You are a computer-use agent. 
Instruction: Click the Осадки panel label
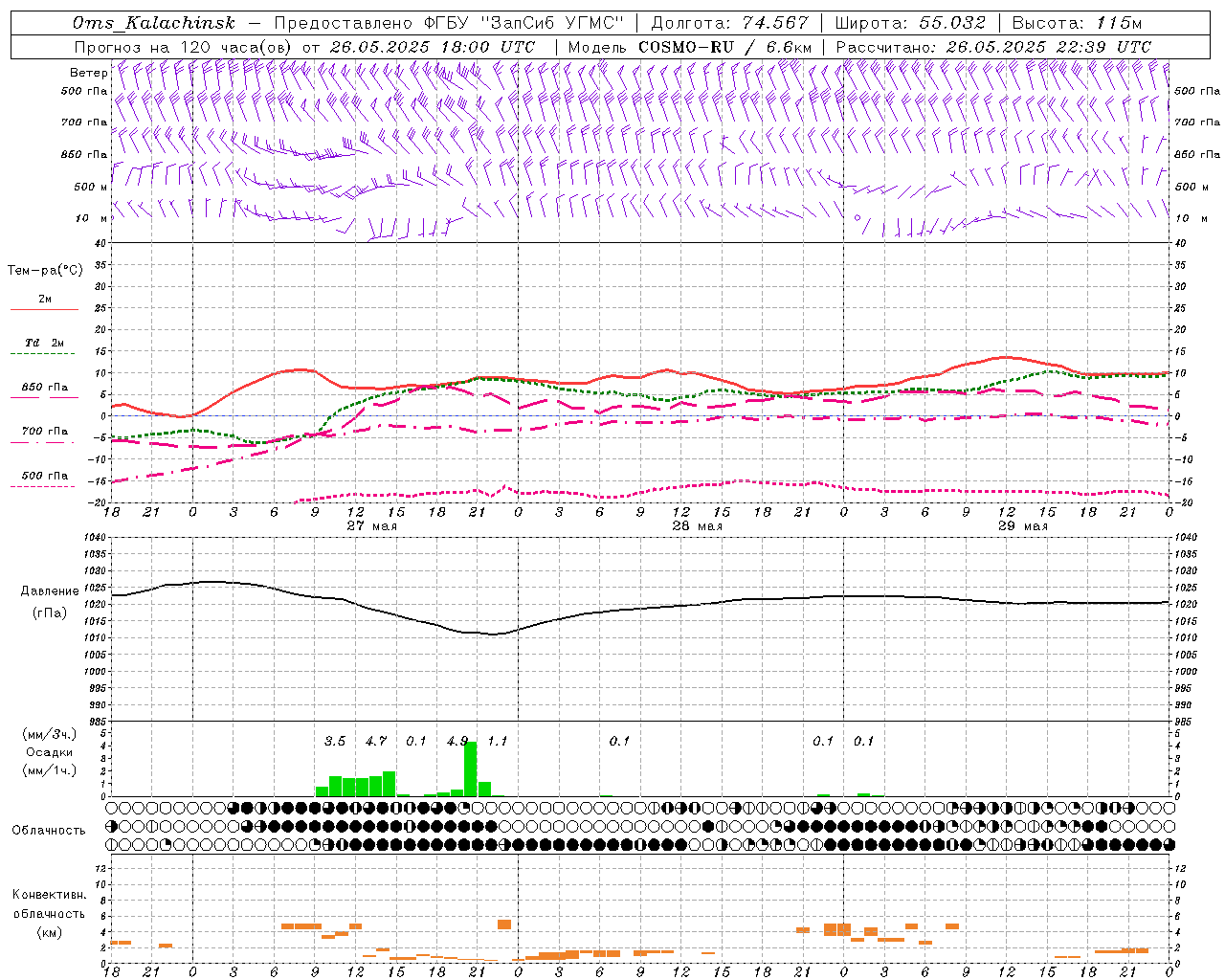click(x=48, y=752)
